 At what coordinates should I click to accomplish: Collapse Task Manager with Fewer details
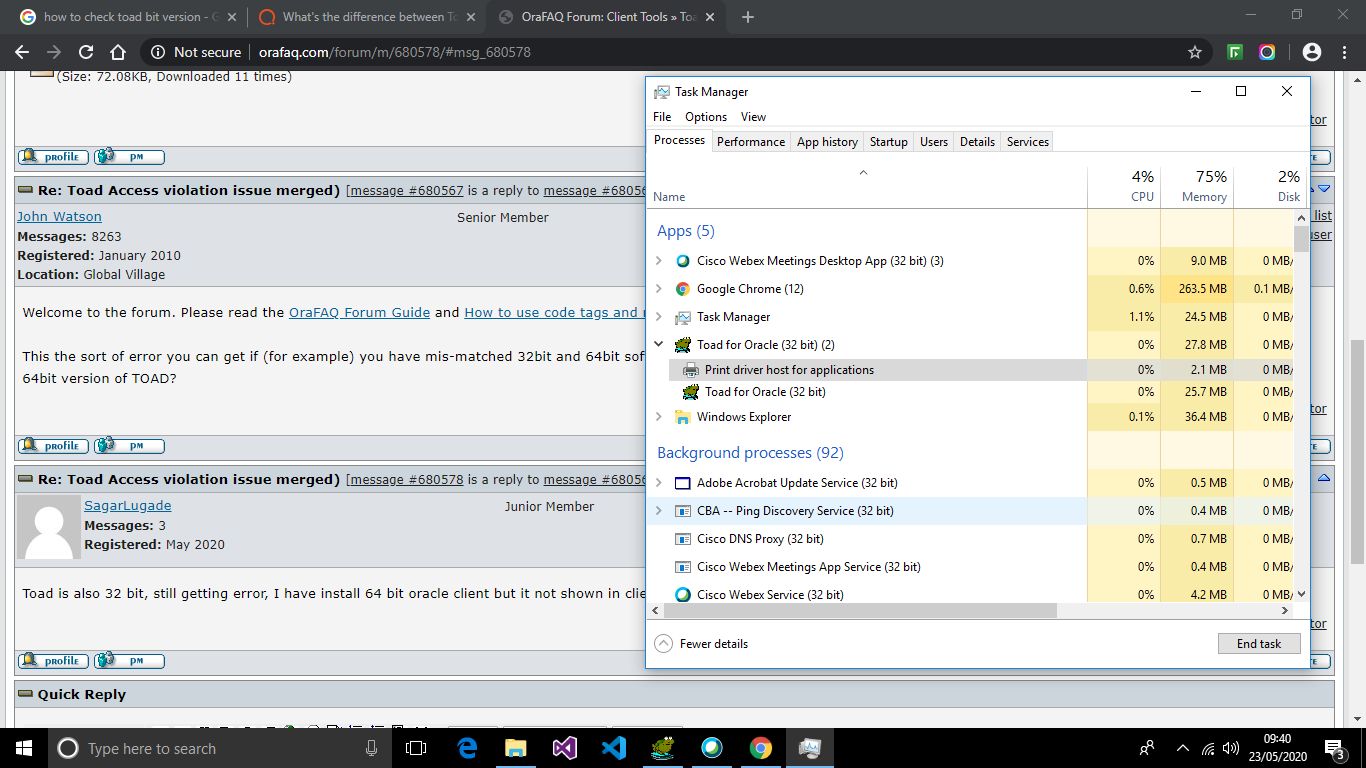[x=703, y=644]
